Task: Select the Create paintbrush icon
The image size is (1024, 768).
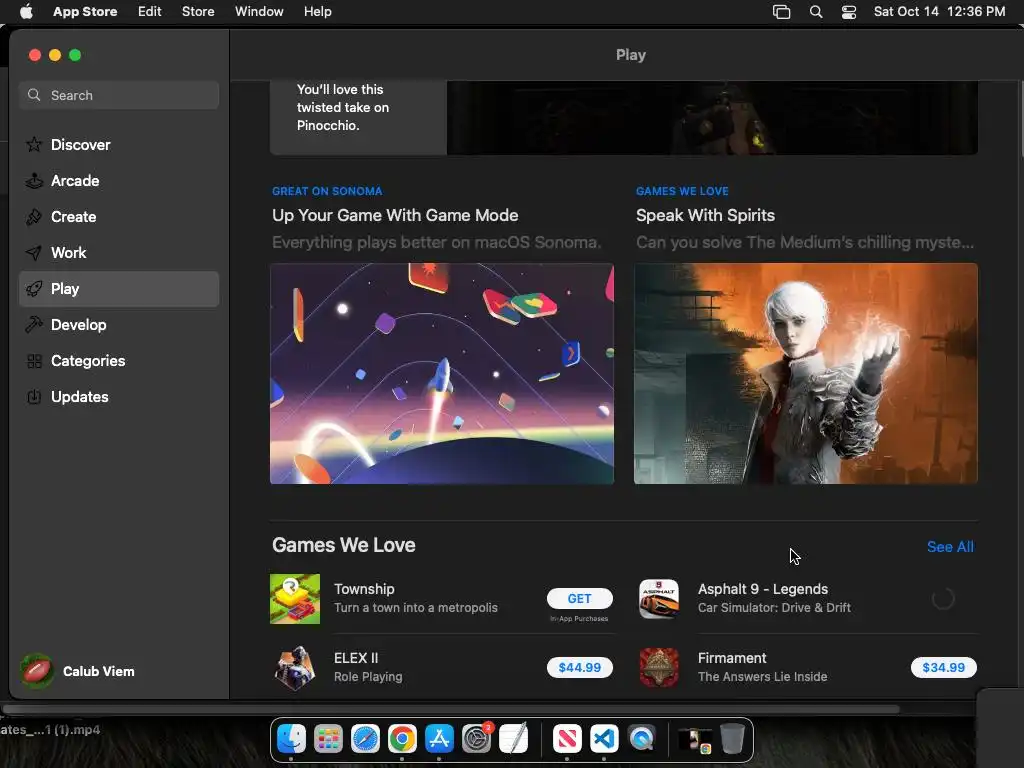Action: pyautogui.click(x=34, y=217)
